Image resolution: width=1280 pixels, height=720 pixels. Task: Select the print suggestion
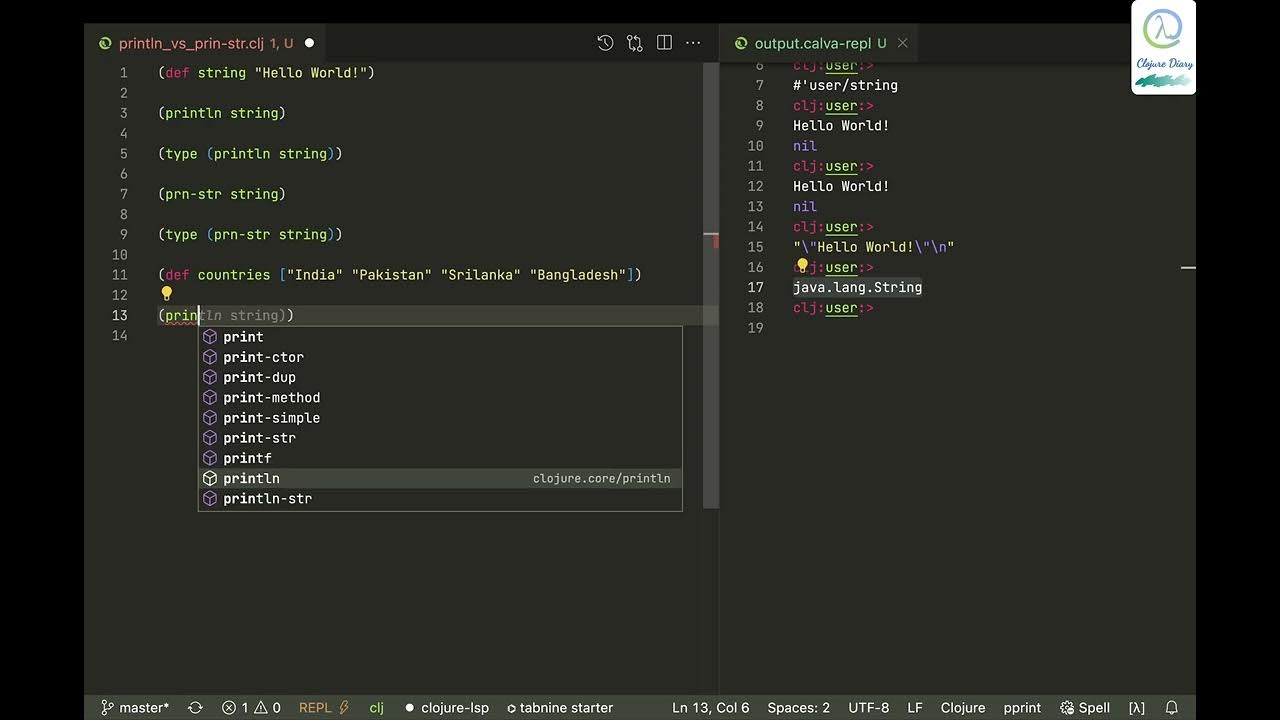pos(440,337)
